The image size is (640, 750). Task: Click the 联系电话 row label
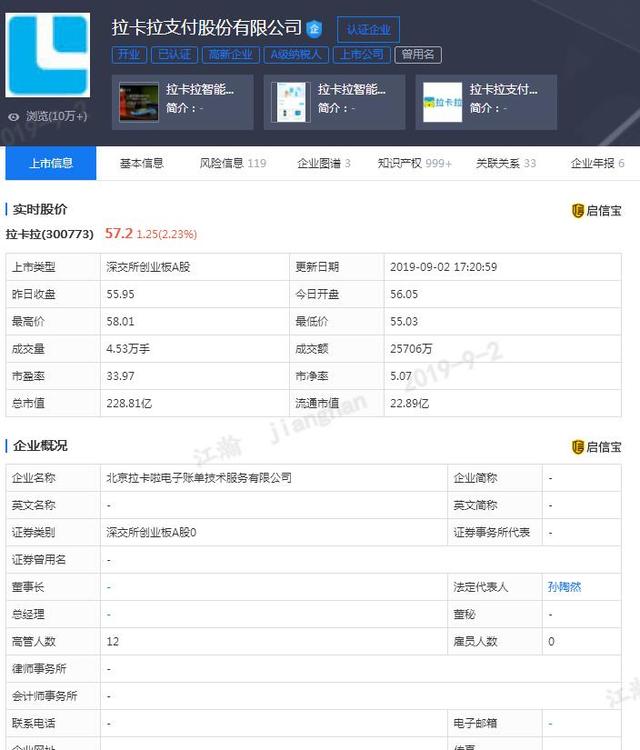click(x=33, y=723)
